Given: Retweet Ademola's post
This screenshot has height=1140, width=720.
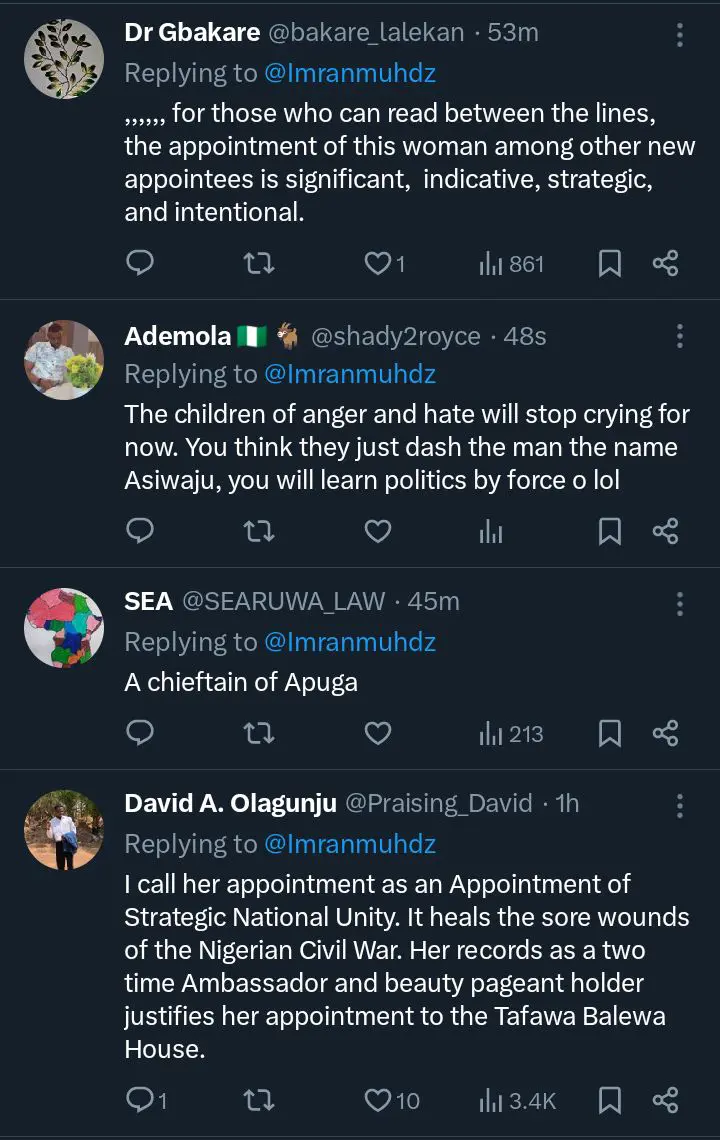Looking at the screenshot, I should pos(260,531).
